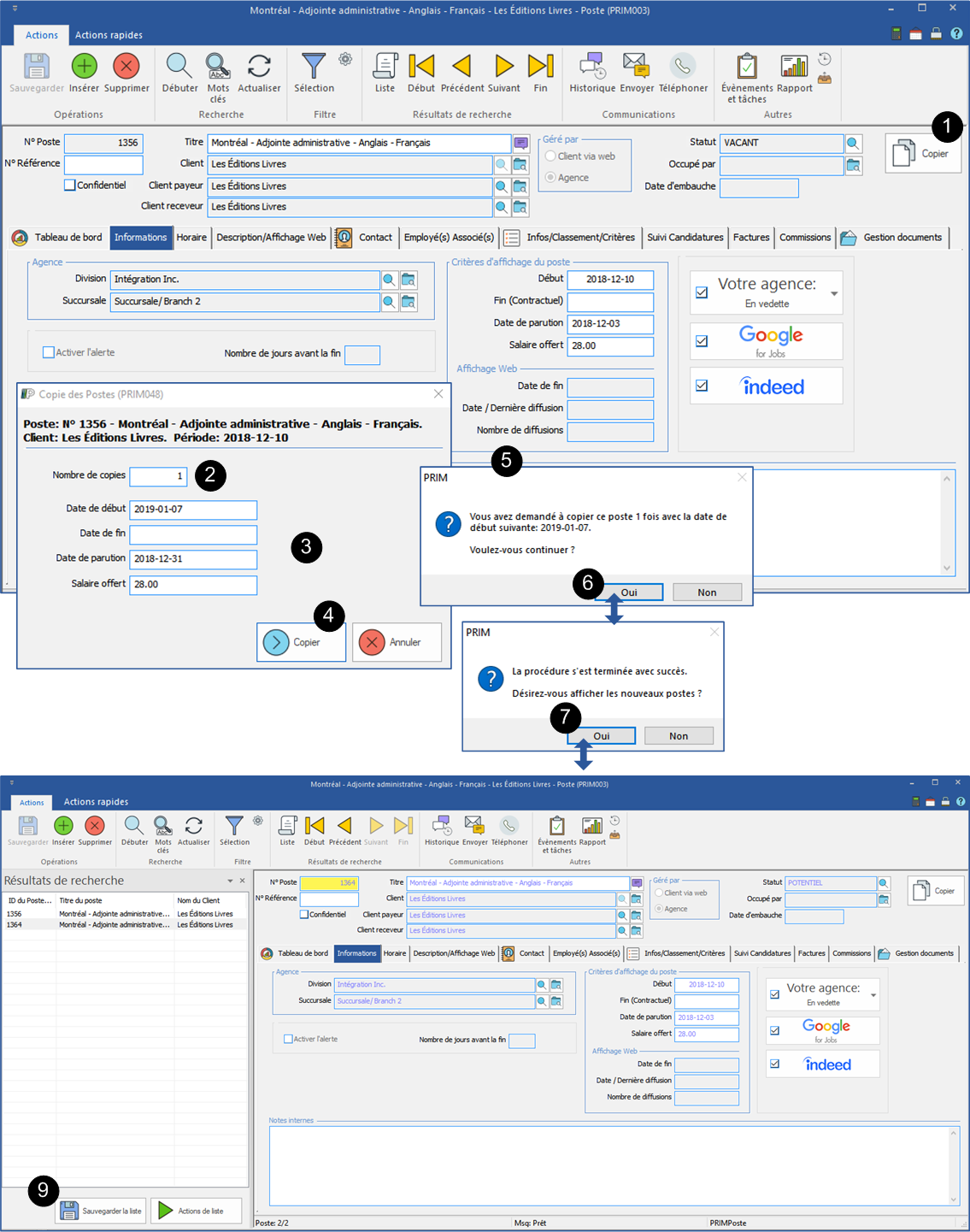Toggle the indeed checkbox in top window
The image size is (970, 1232).
coord(702,386)
